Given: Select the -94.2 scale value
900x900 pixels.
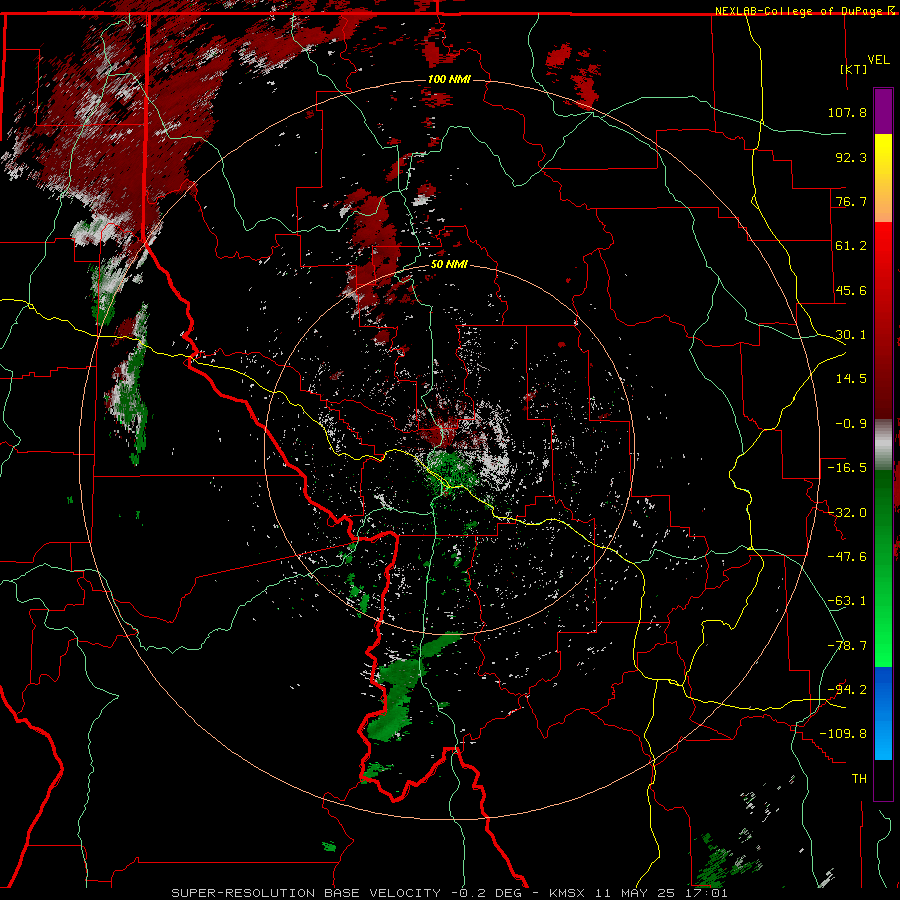Looking at the screenshot, I should [847, 689].
